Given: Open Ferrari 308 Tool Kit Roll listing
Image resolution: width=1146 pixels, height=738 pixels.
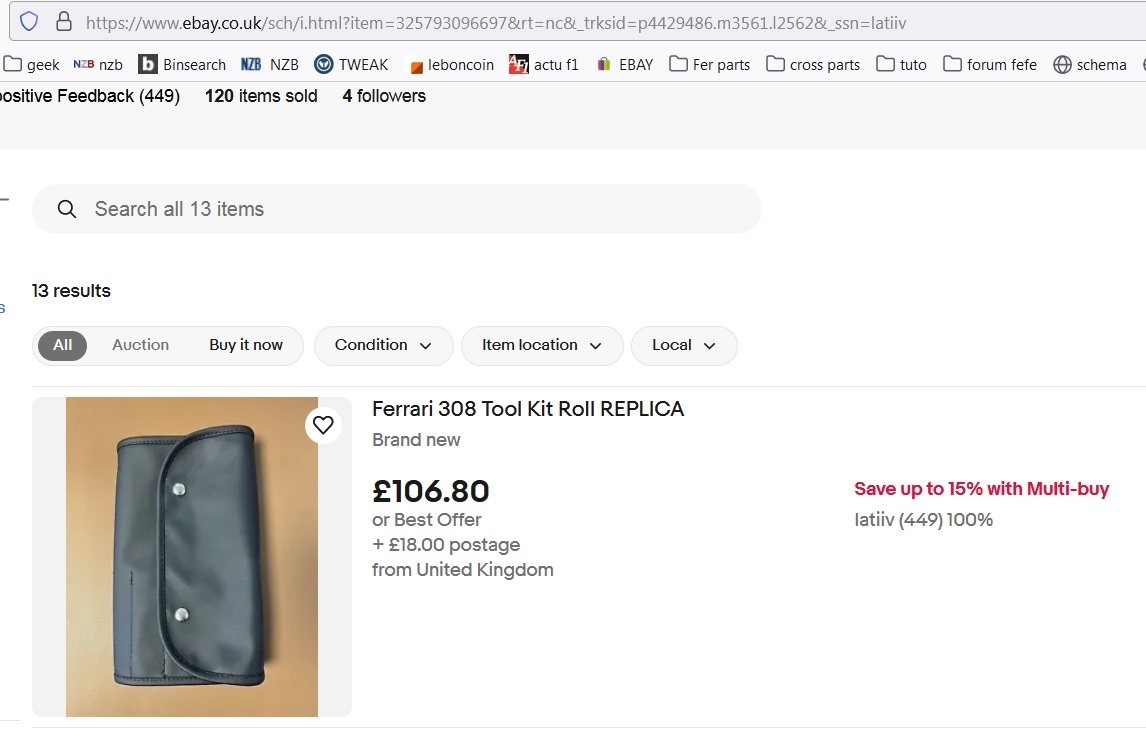Looking at the screenshot, I should click(x=528, y=409).
